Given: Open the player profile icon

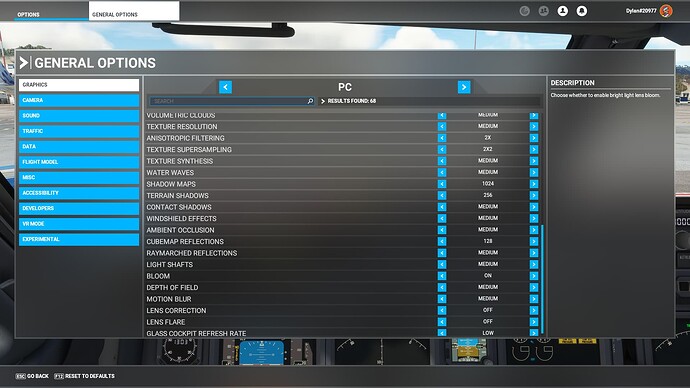Looking at the screenshot, I should click(x=562, y=11).
